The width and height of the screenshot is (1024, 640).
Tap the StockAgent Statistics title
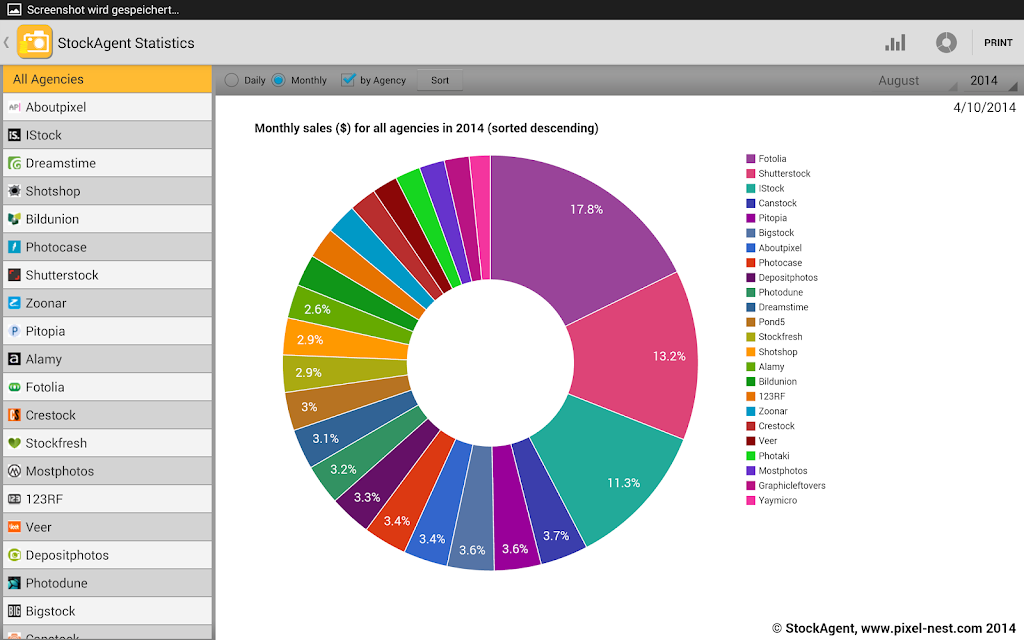pos(126,43)
